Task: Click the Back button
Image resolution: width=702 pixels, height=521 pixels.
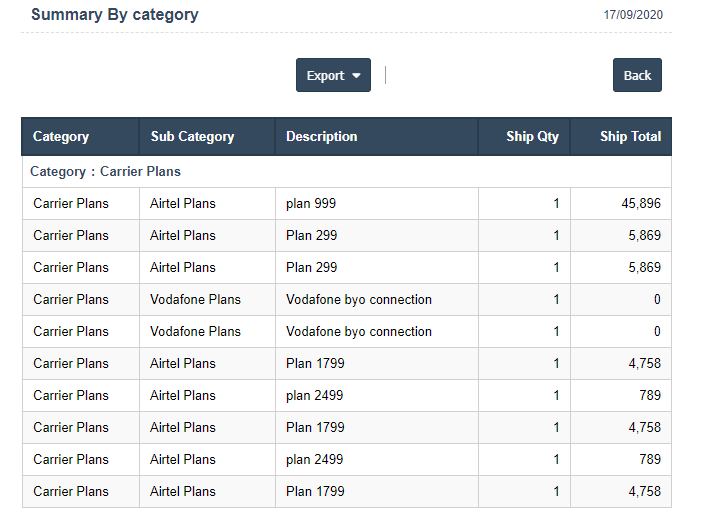Action: point(637,76)
